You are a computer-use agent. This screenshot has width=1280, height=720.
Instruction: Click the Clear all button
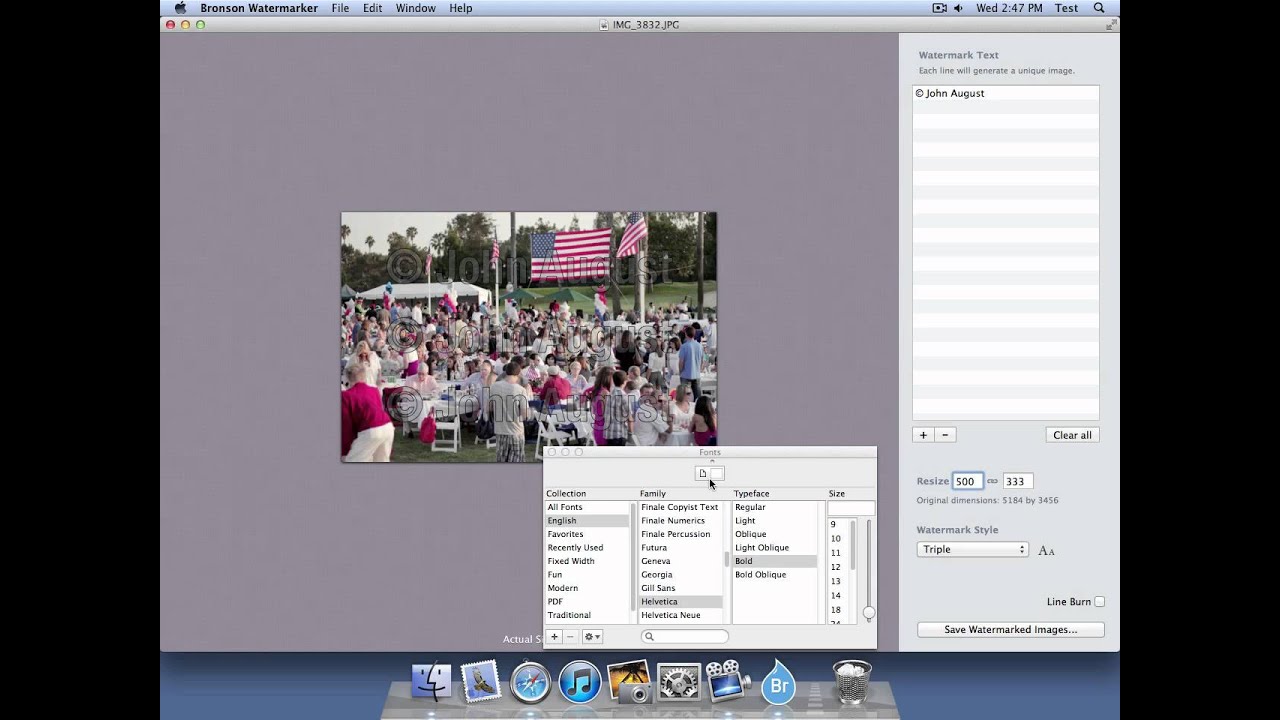(1072, 435)
